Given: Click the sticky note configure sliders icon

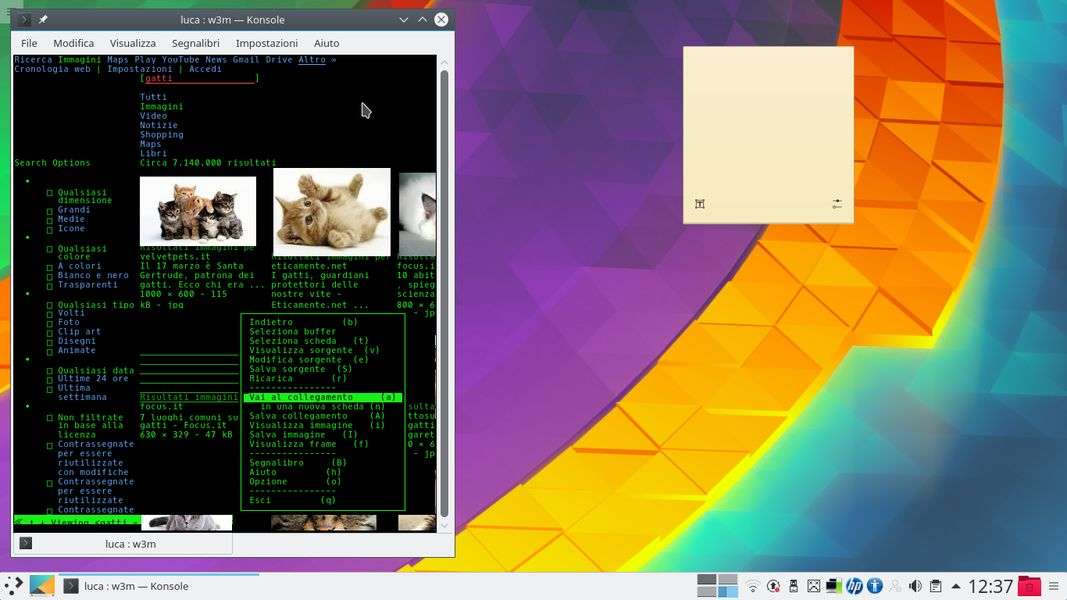Looking at the screenshot, I should pyautogui.click(x=837, y=204).
